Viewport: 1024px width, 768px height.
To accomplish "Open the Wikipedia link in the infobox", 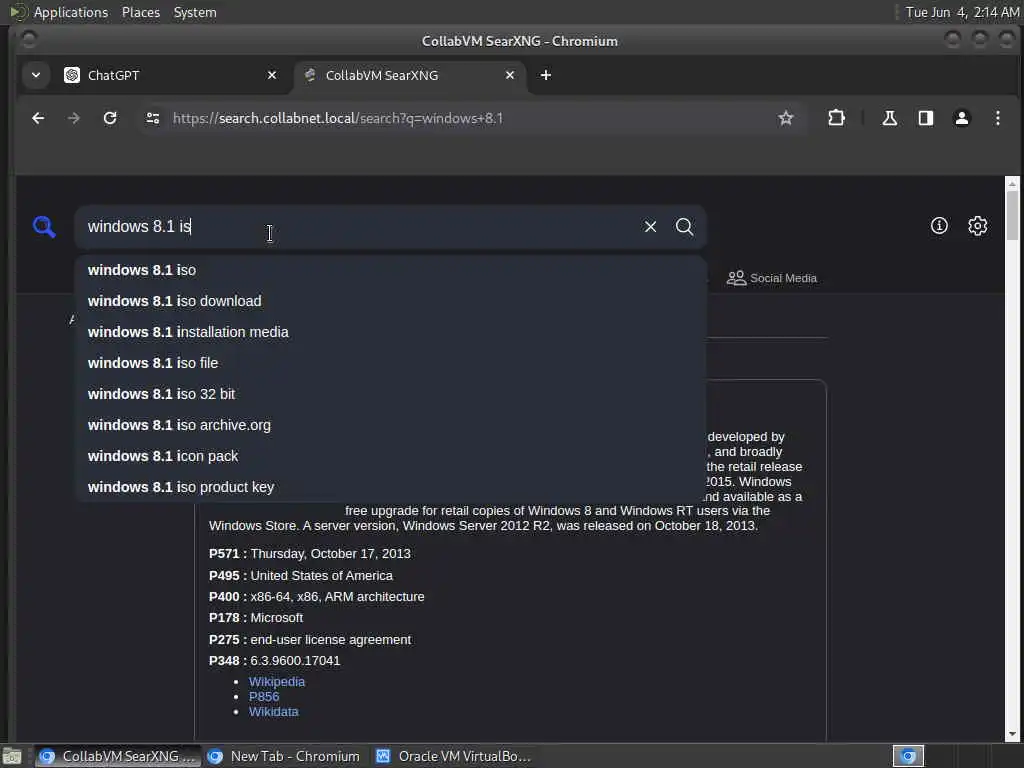I will [276, 682].
